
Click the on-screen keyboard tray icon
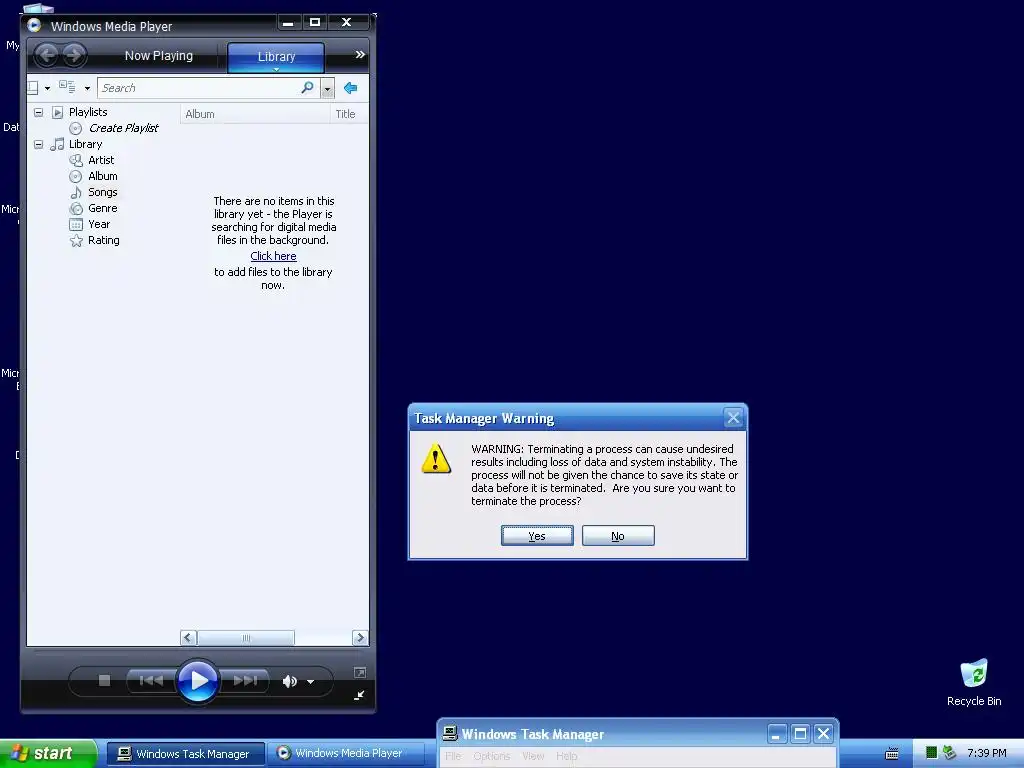tap(891, 754)
